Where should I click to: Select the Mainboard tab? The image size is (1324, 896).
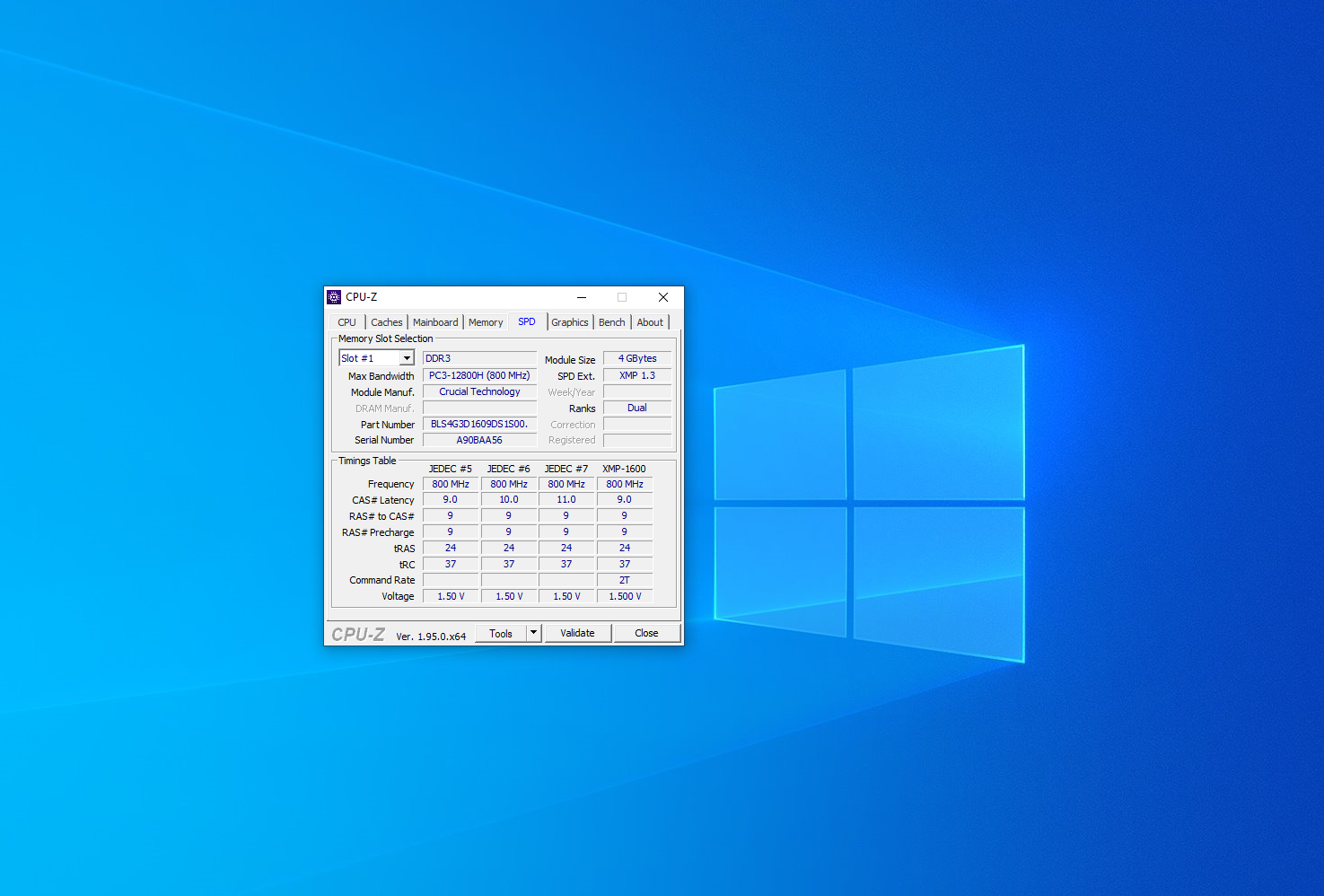coord(435,322)
